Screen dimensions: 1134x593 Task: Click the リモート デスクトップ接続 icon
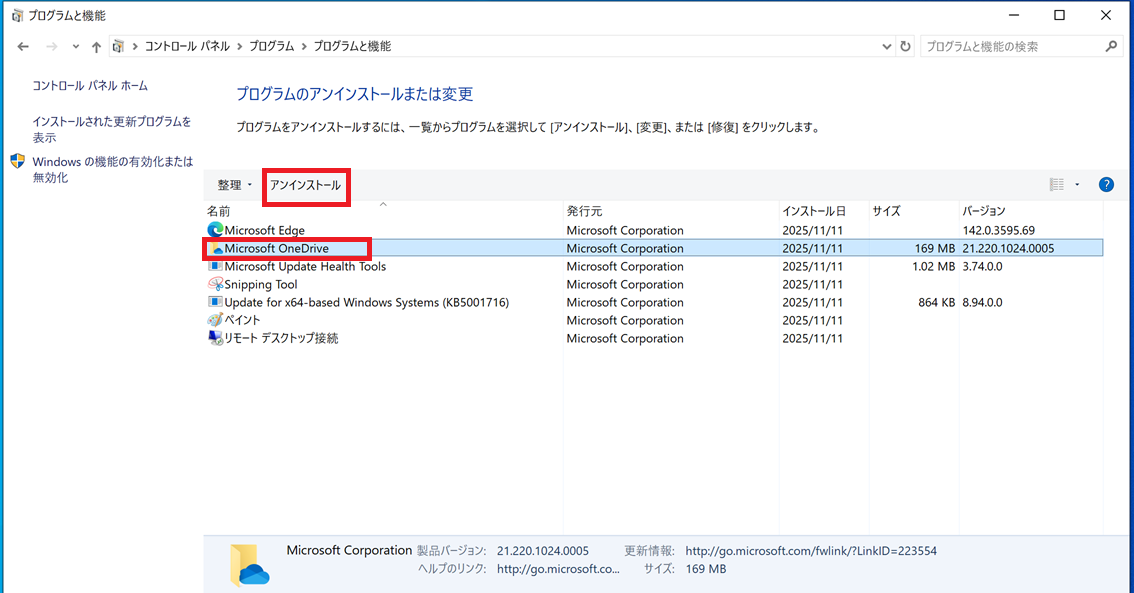[x=215, y=339]
